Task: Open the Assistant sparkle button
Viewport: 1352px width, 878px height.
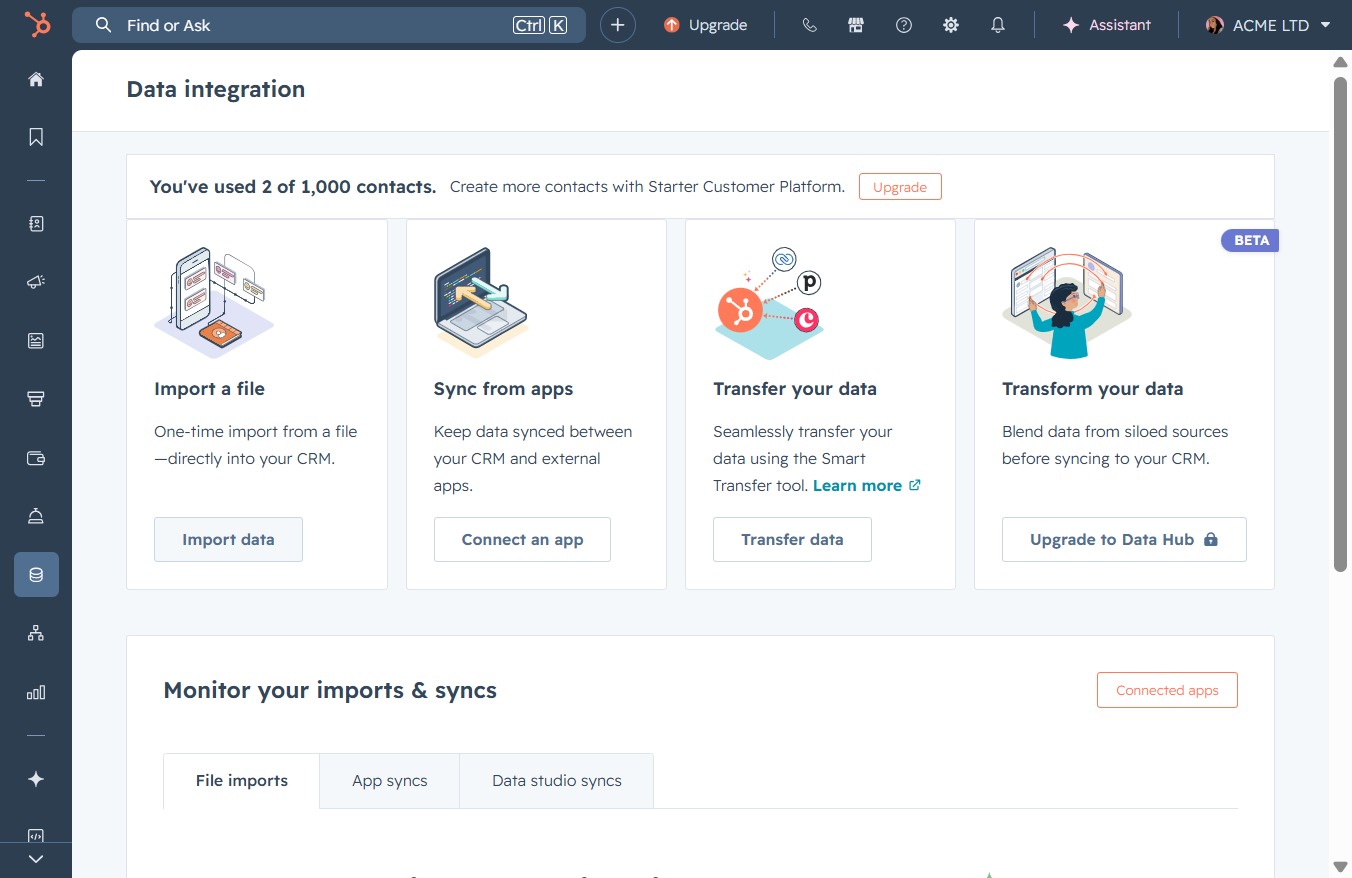Action: [x=1107, y=25]
